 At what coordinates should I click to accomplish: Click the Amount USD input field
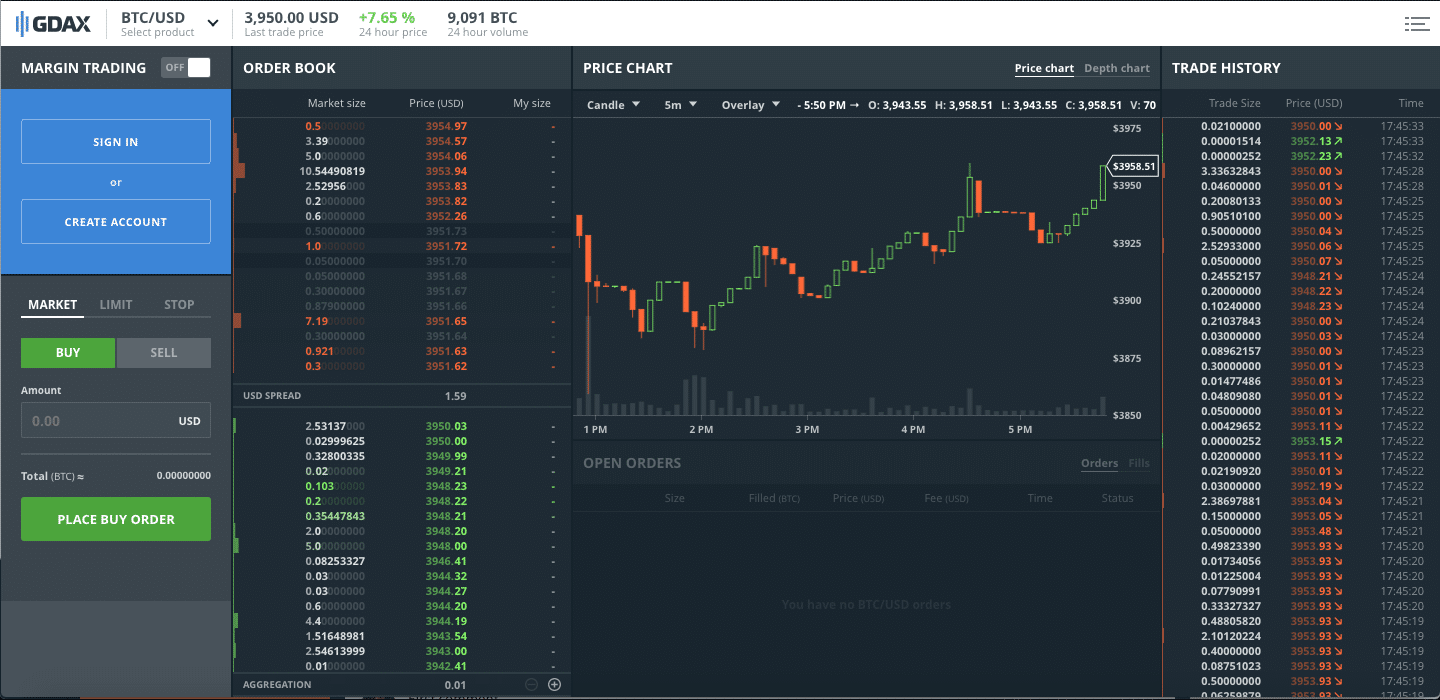coord(115,420)
